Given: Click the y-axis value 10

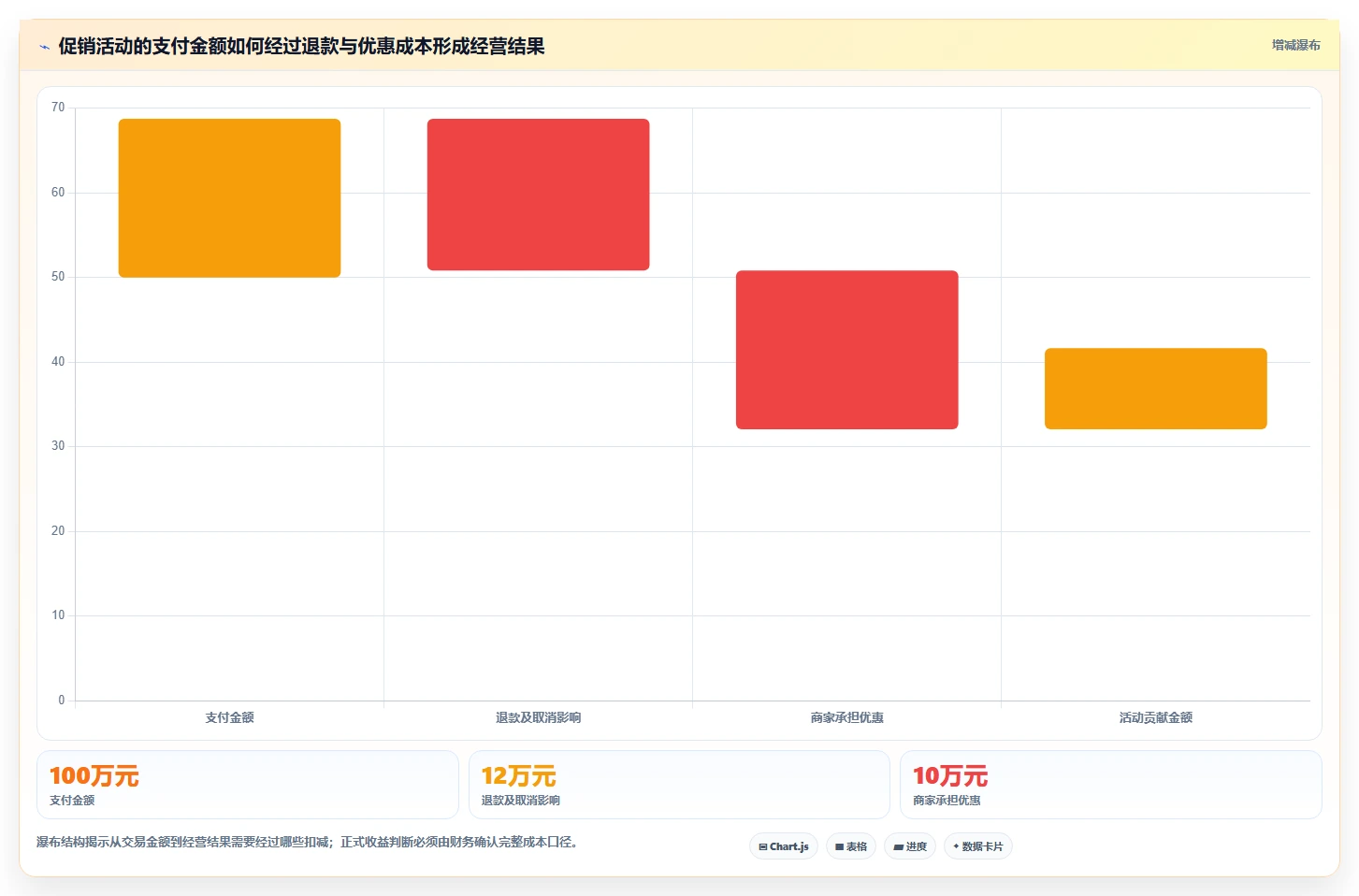Looking at the screenshot, I should click(x=58, y=615).
